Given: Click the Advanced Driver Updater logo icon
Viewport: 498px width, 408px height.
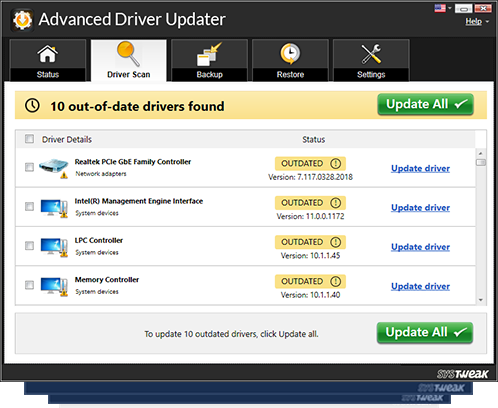Looking at the screenshot, I should [22, 20].
